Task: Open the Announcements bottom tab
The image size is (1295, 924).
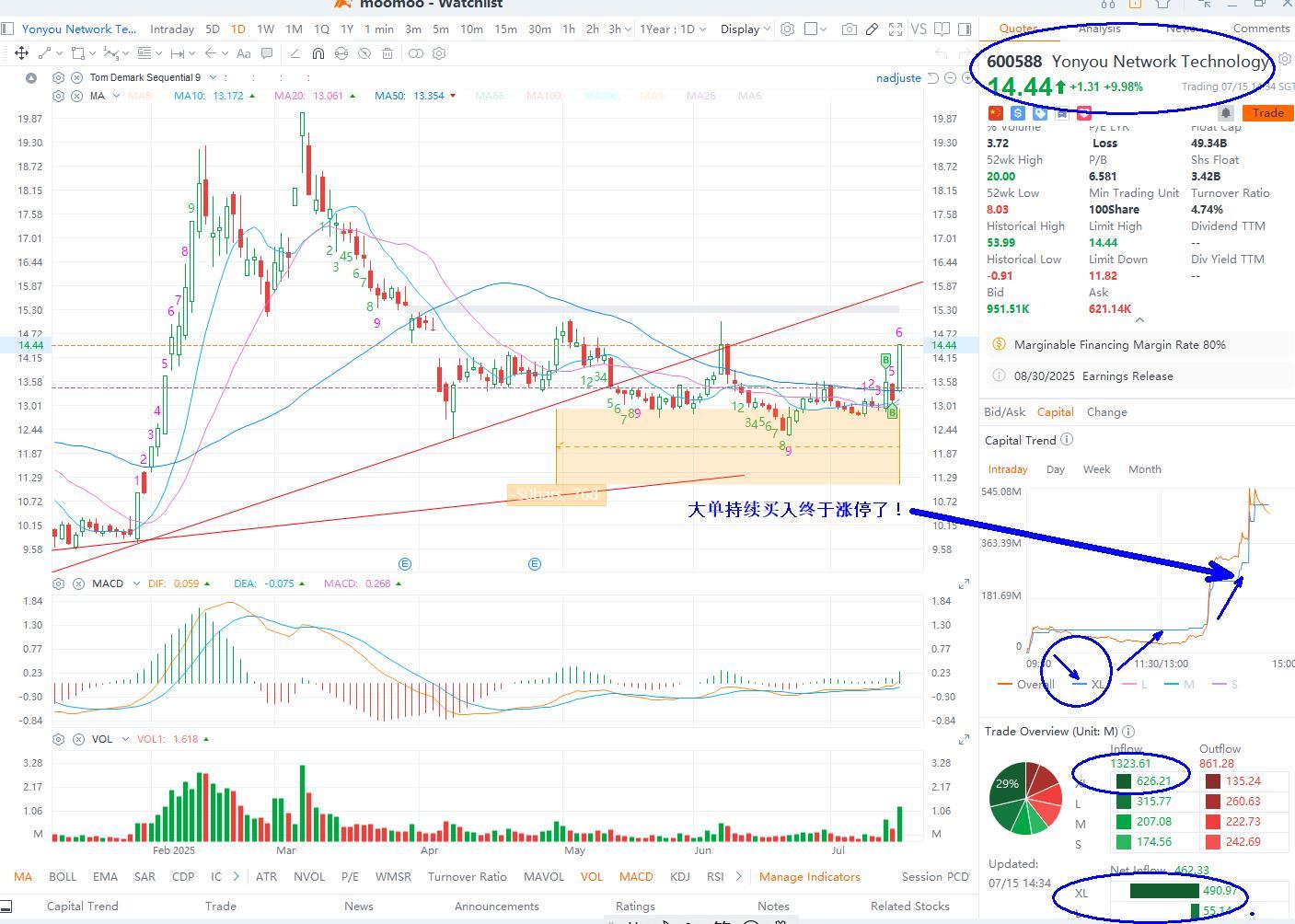Action: (x=496, y=907)
